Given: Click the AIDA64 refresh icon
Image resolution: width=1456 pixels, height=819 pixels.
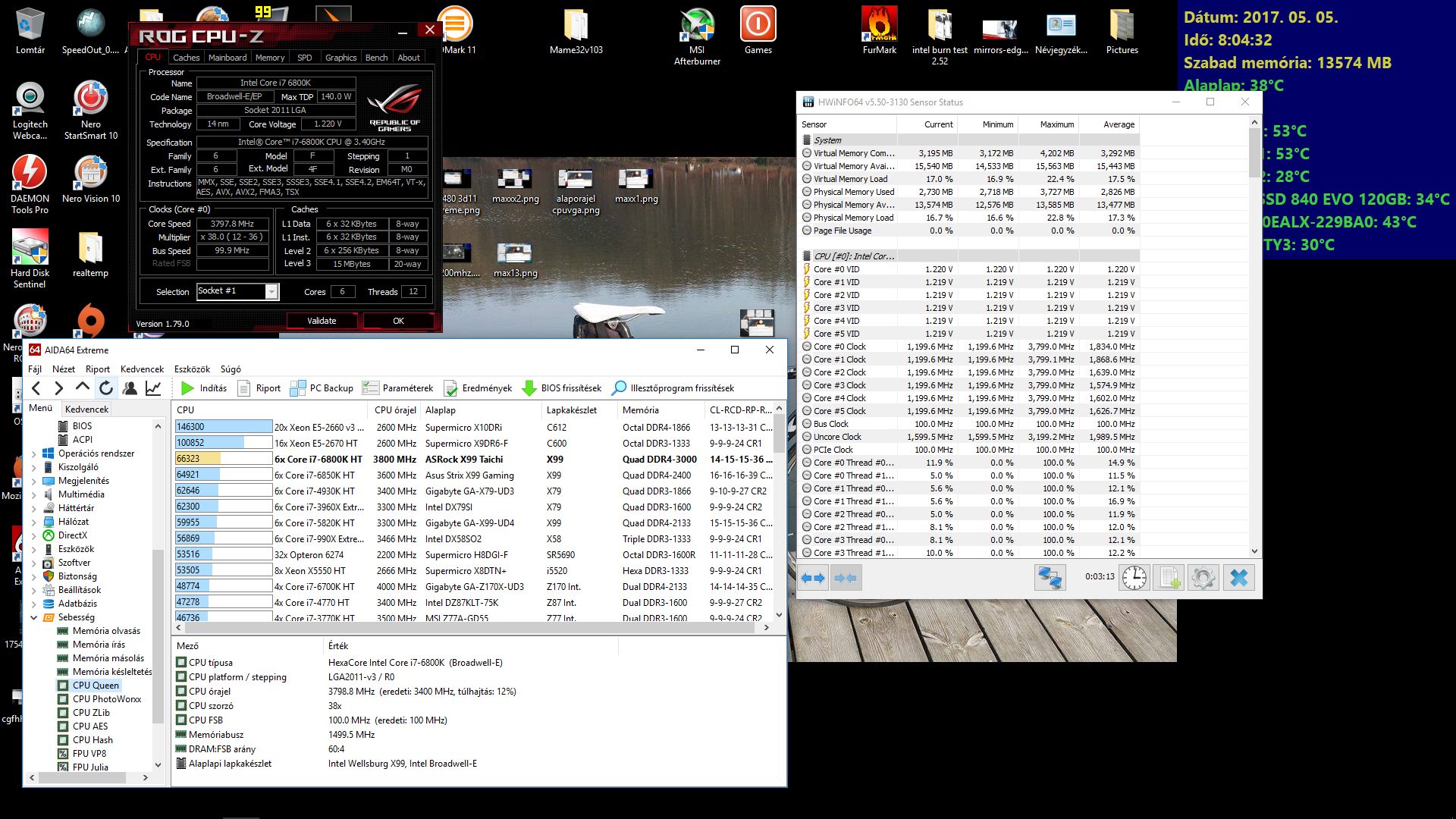Looking at the screenshot, I should pos(106,388).
